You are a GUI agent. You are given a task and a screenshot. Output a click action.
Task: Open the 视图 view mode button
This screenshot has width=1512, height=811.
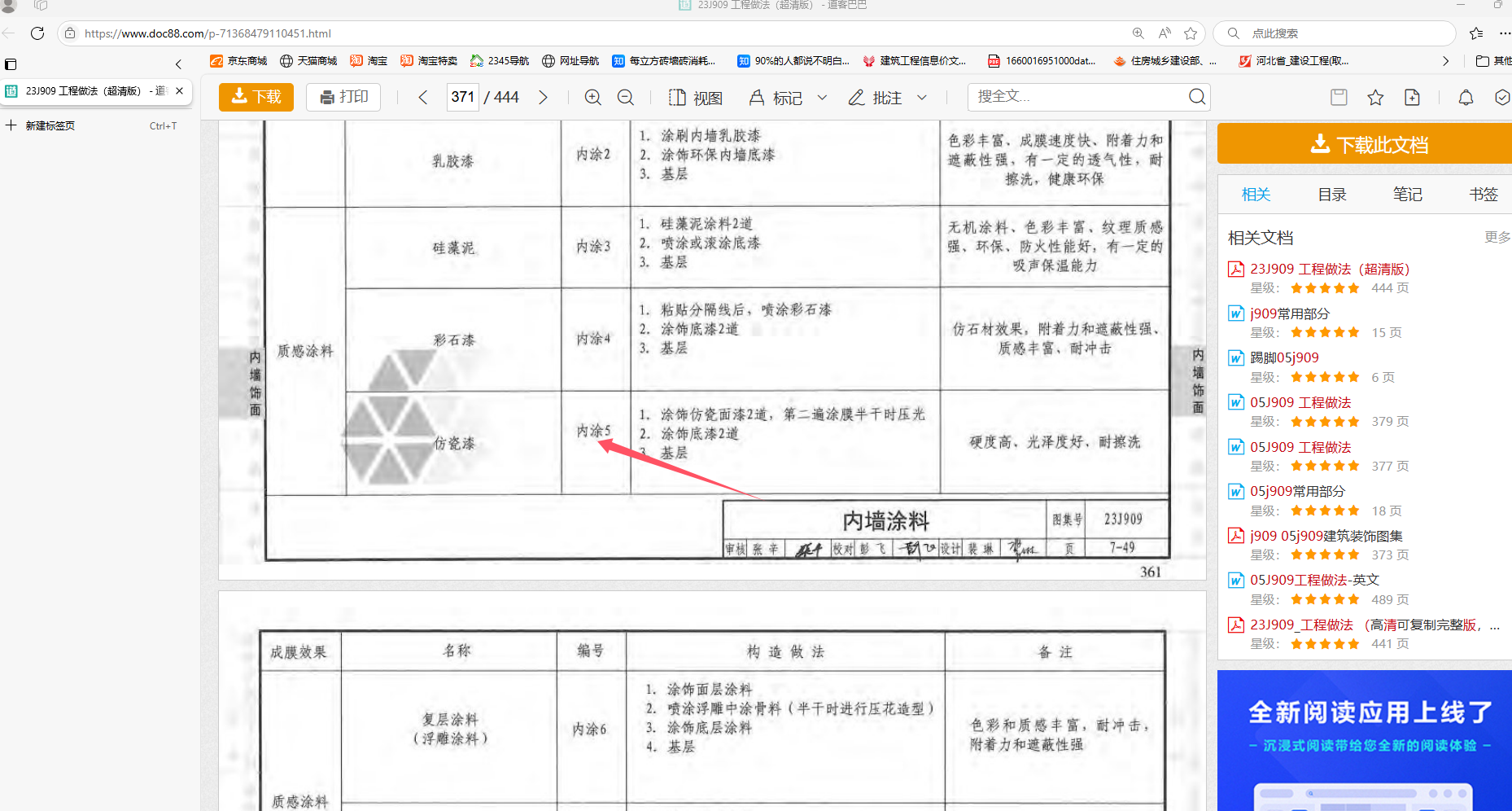[696, 98]
